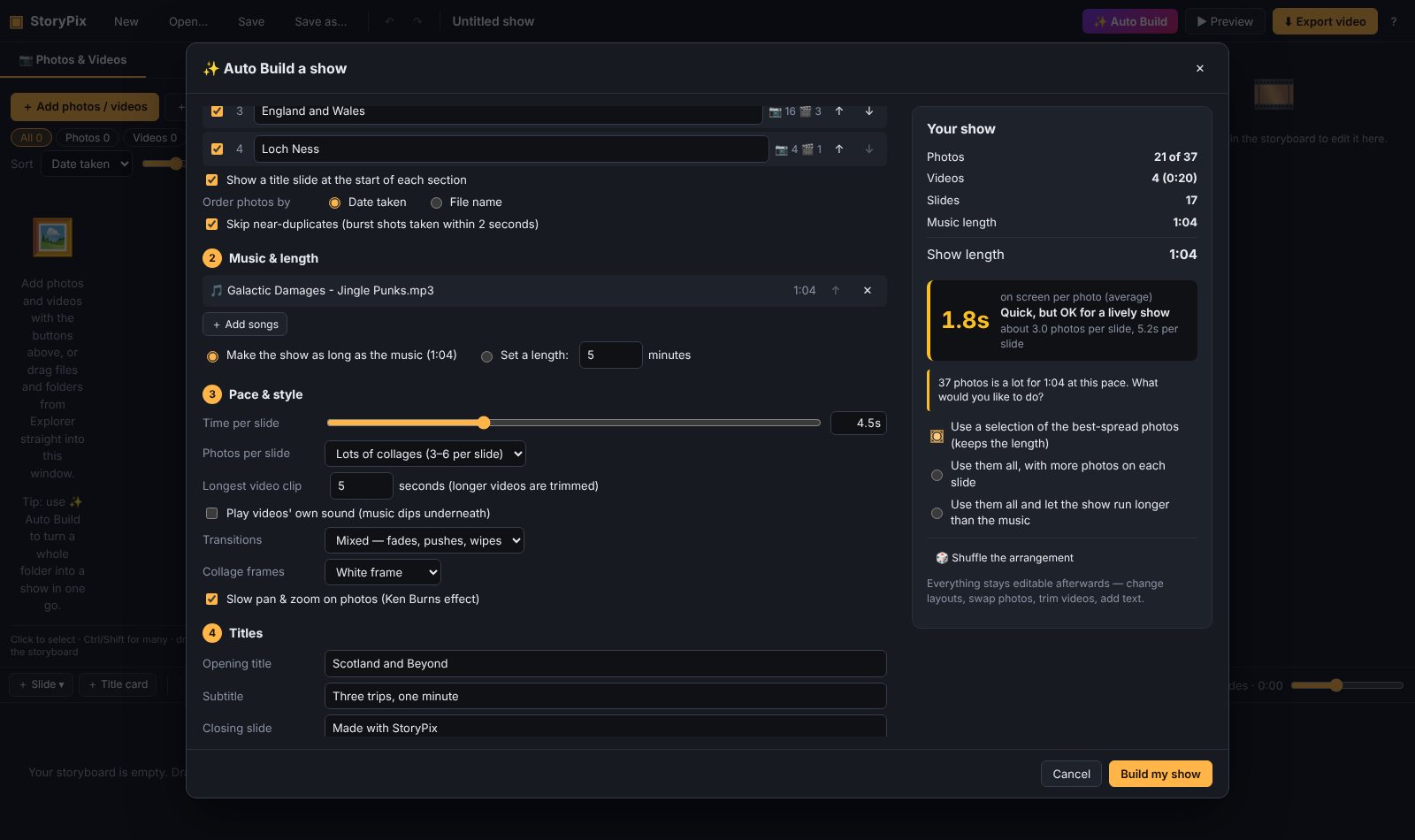The width and height of the screenshot is (1415, 840).
Task: Click the Opening title input field
Action: (x=606, y=664)
